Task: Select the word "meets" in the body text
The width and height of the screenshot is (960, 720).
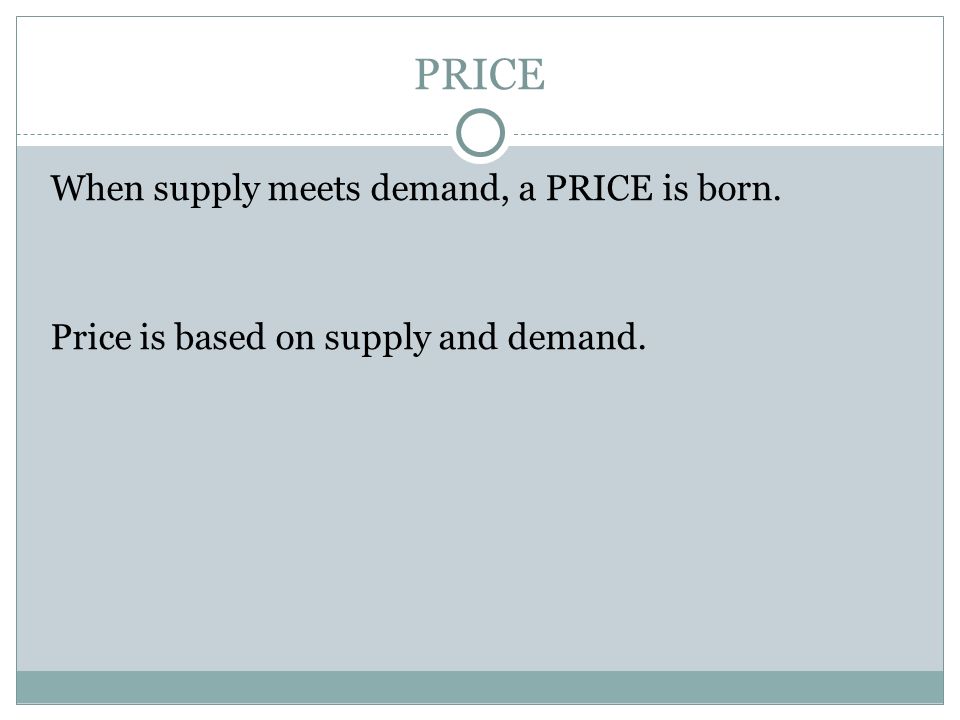Action: [314, 187]
